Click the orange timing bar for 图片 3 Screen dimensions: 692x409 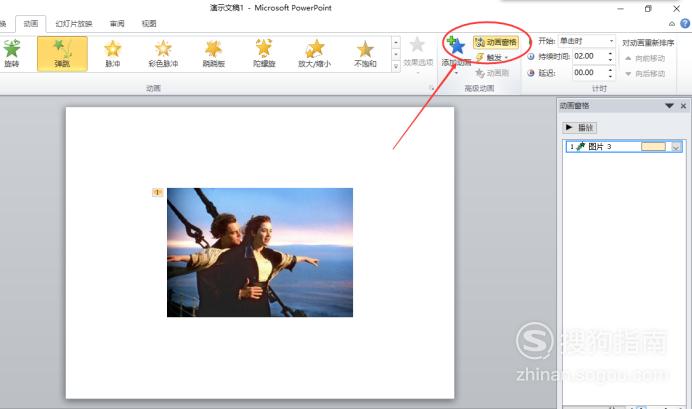point(653,146)
